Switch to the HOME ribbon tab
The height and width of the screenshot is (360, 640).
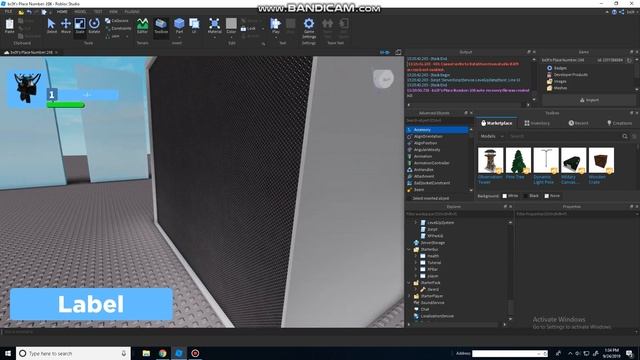[62, 12]
